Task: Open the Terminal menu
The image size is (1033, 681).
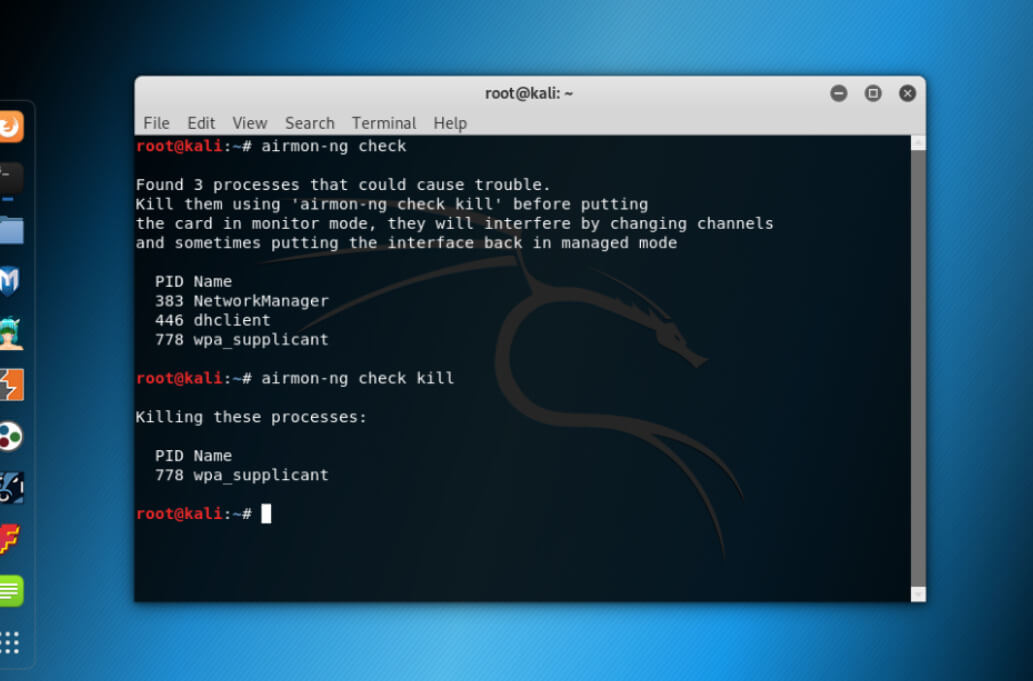Action: point(384,123)
